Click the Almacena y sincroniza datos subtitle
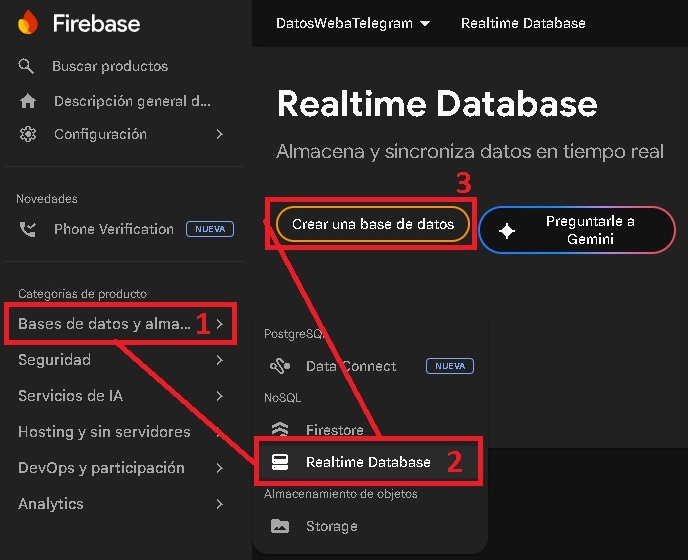Viewport: 688px width, 560px height. pyautogui.click(x=470, y=152)
